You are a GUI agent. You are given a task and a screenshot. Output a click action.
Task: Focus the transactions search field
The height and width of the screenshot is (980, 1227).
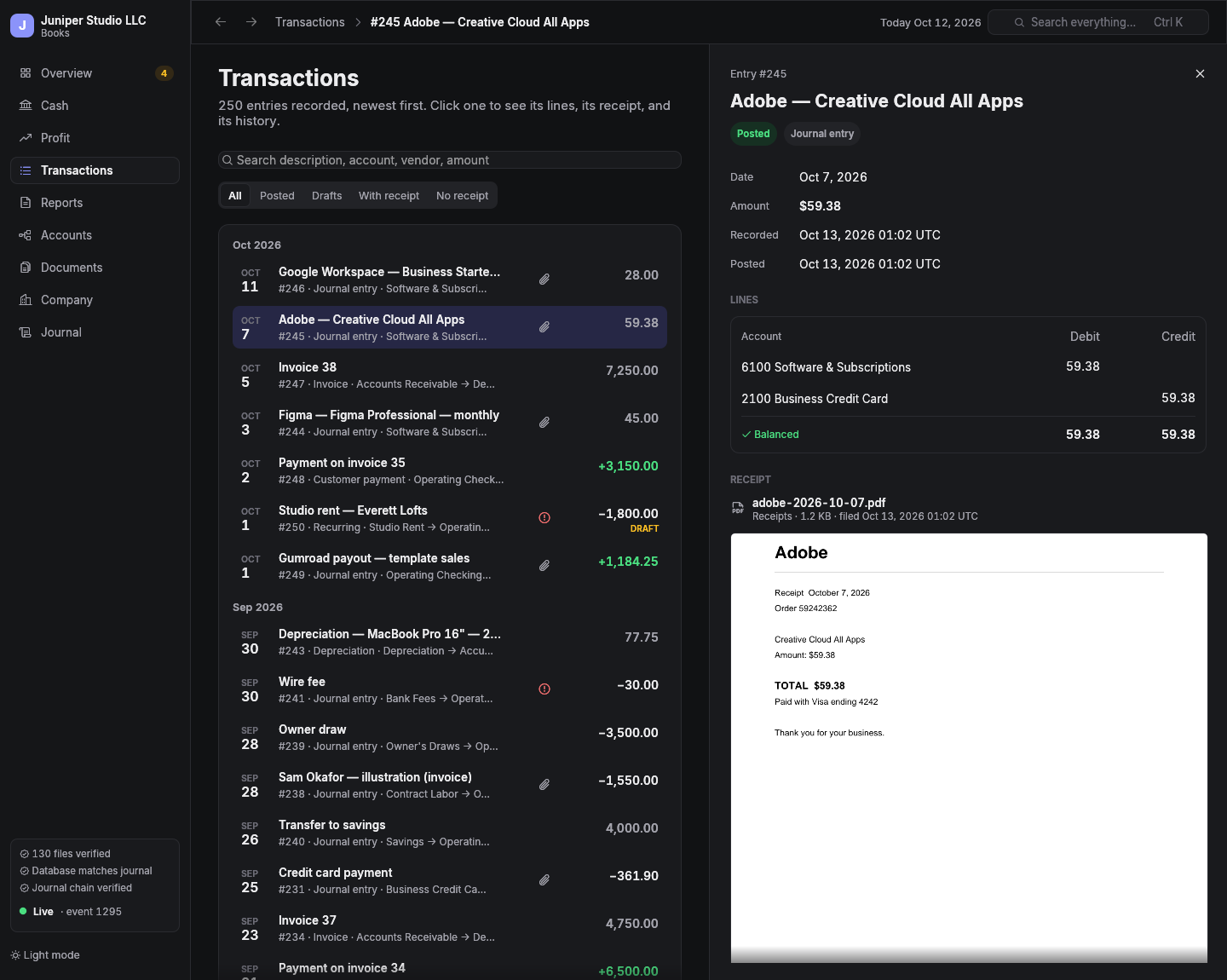(450, 160)
